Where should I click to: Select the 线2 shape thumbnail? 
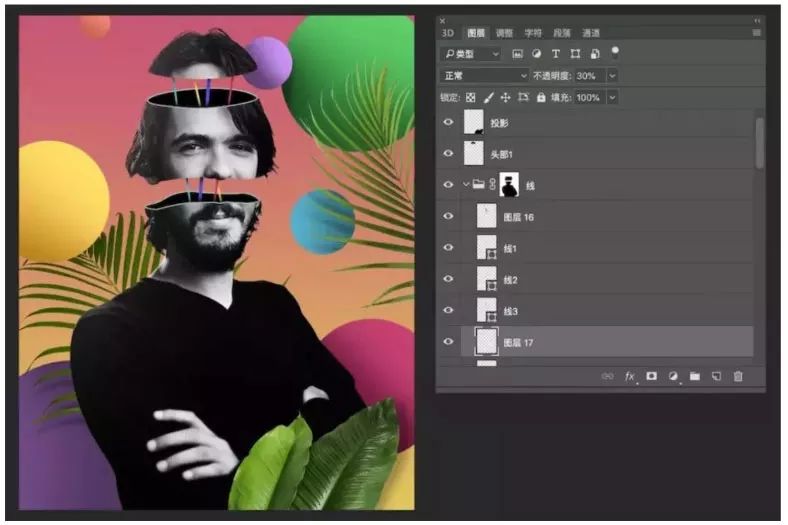(x=486, y=279)
